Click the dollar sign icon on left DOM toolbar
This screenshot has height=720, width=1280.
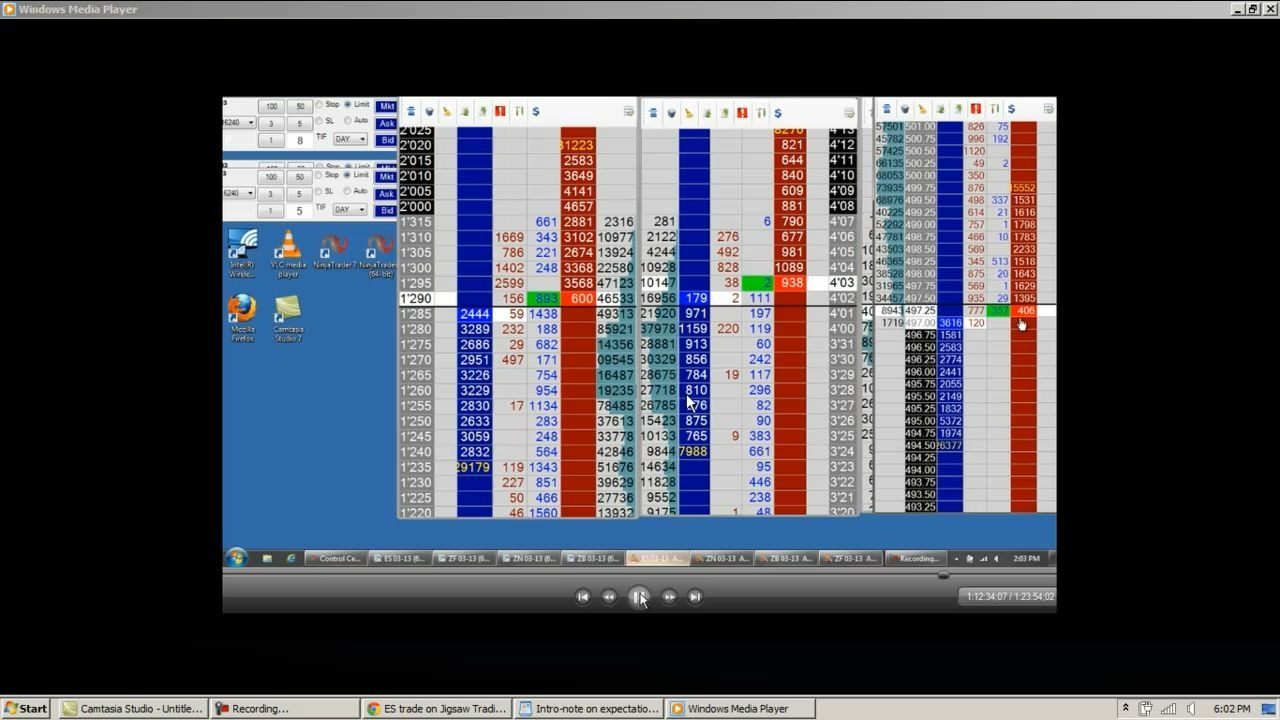[535, 111]
